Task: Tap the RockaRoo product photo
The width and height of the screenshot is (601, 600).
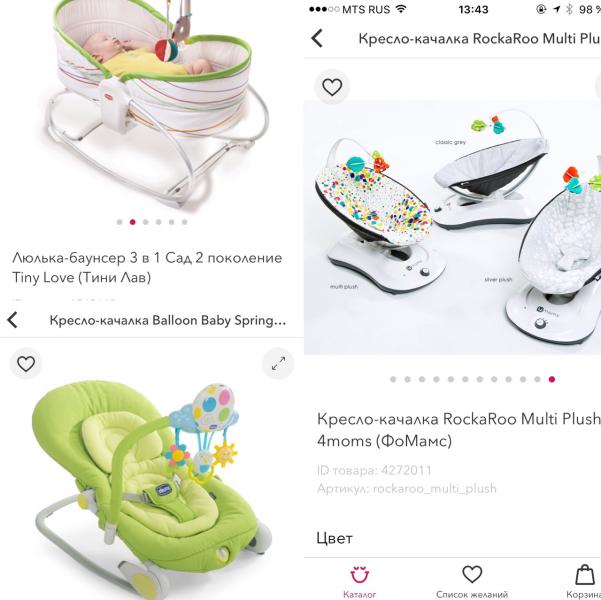Action: pyautogui.click(x=452, y=228)
